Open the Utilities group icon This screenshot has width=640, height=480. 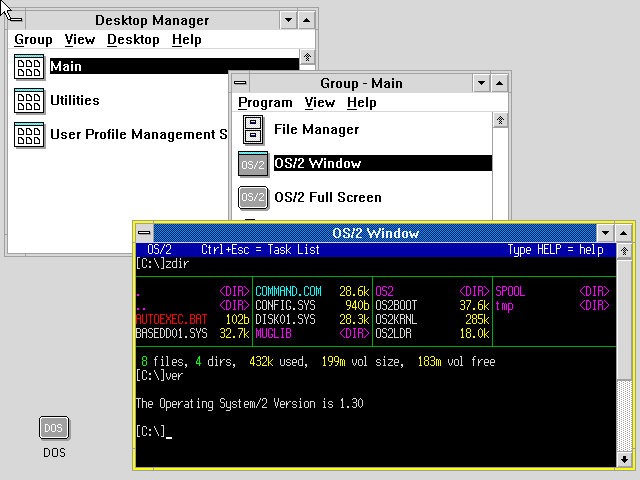29,100
